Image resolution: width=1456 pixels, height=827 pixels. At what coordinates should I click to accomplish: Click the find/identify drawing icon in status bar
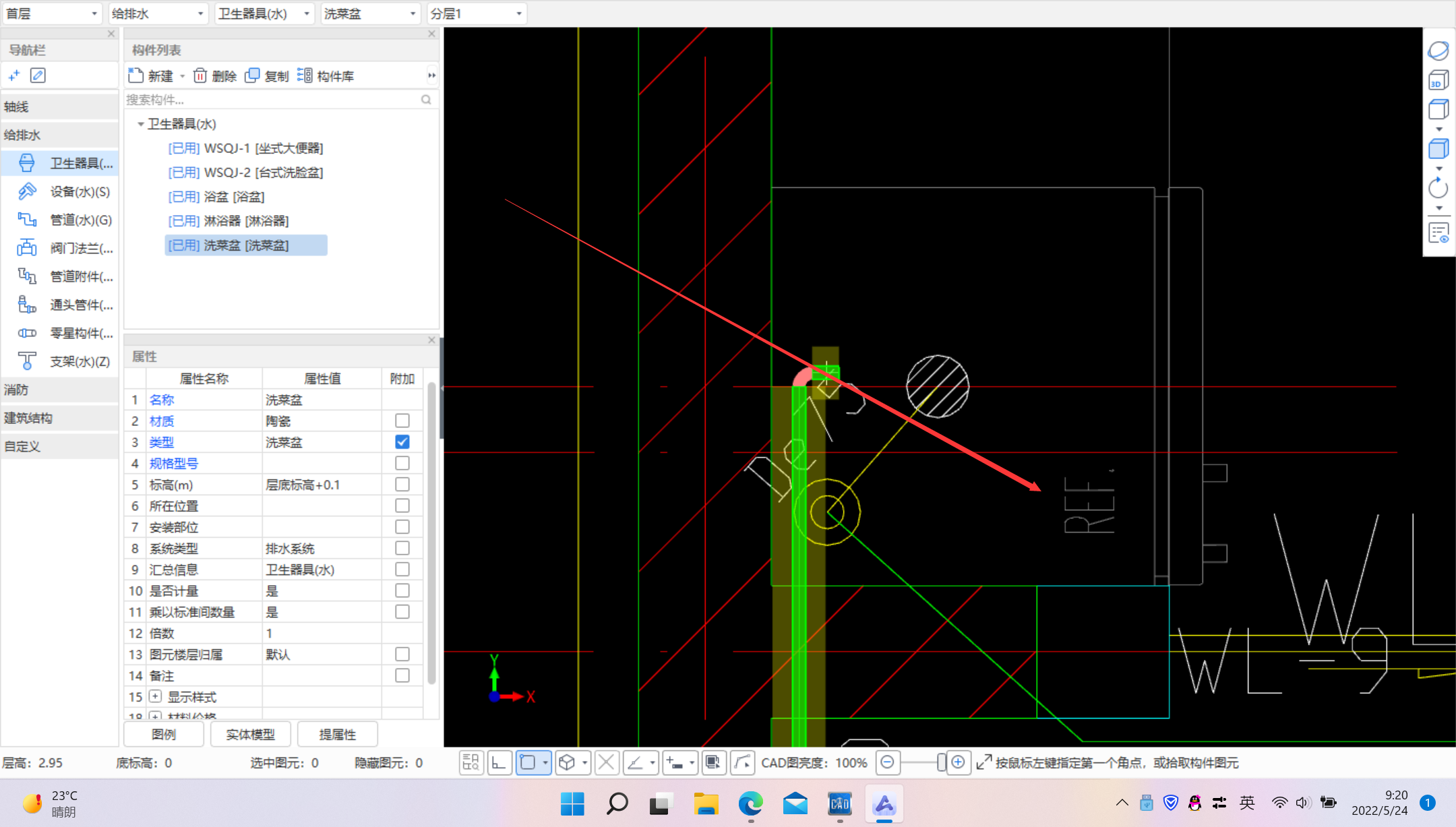471,763
